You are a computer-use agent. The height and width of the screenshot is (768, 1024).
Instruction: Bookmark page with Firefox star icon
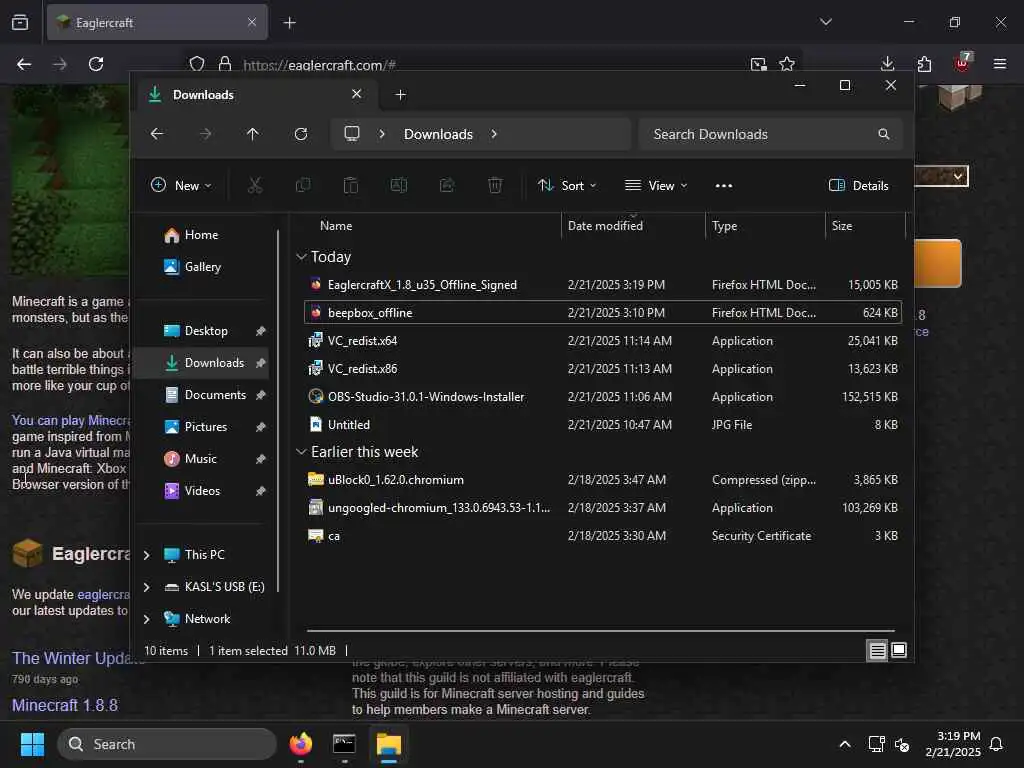pyautogui.click(x=787, y=64)
